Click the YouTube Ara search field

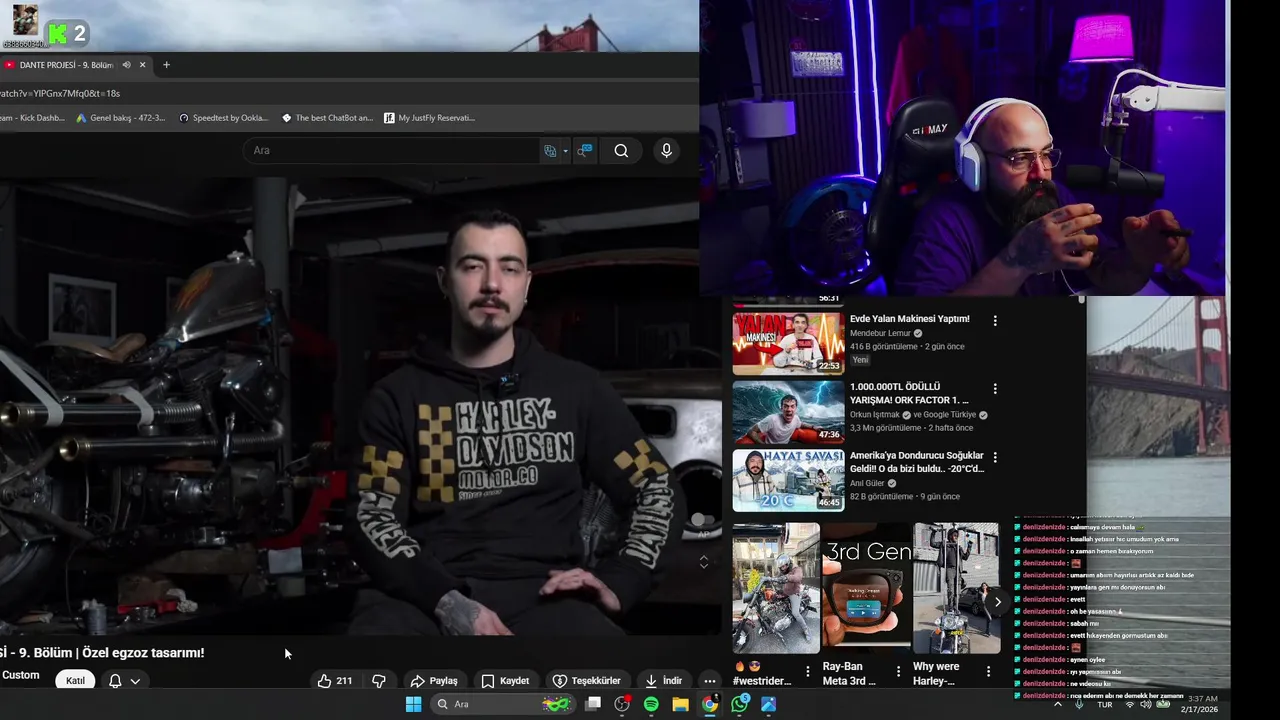(390, 150)
